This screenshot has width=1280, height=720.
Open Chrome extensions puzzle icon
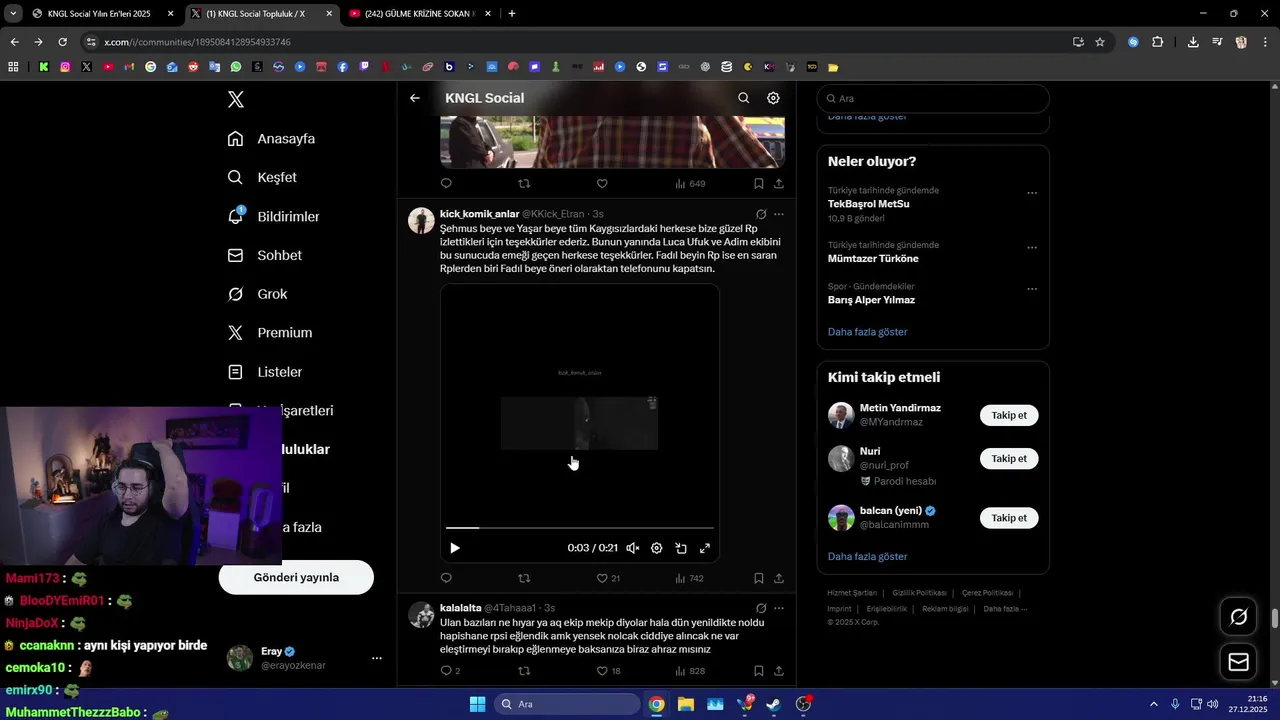1157,42
